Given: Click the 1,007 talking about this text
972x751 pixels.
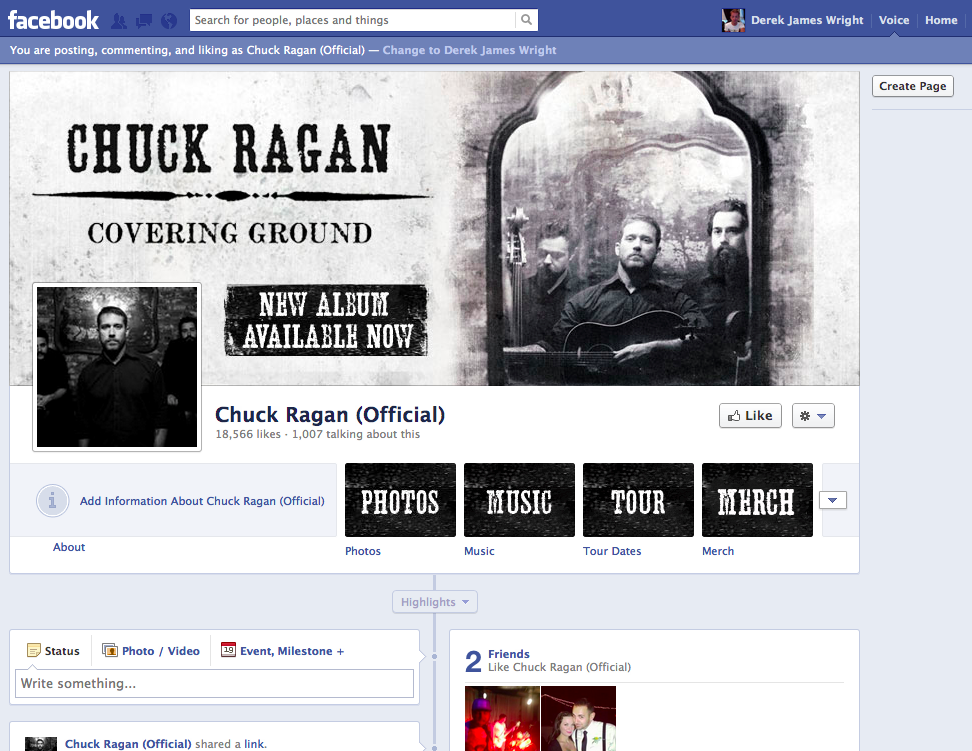Looking at the screenshot, I should [x=356, y=434].
